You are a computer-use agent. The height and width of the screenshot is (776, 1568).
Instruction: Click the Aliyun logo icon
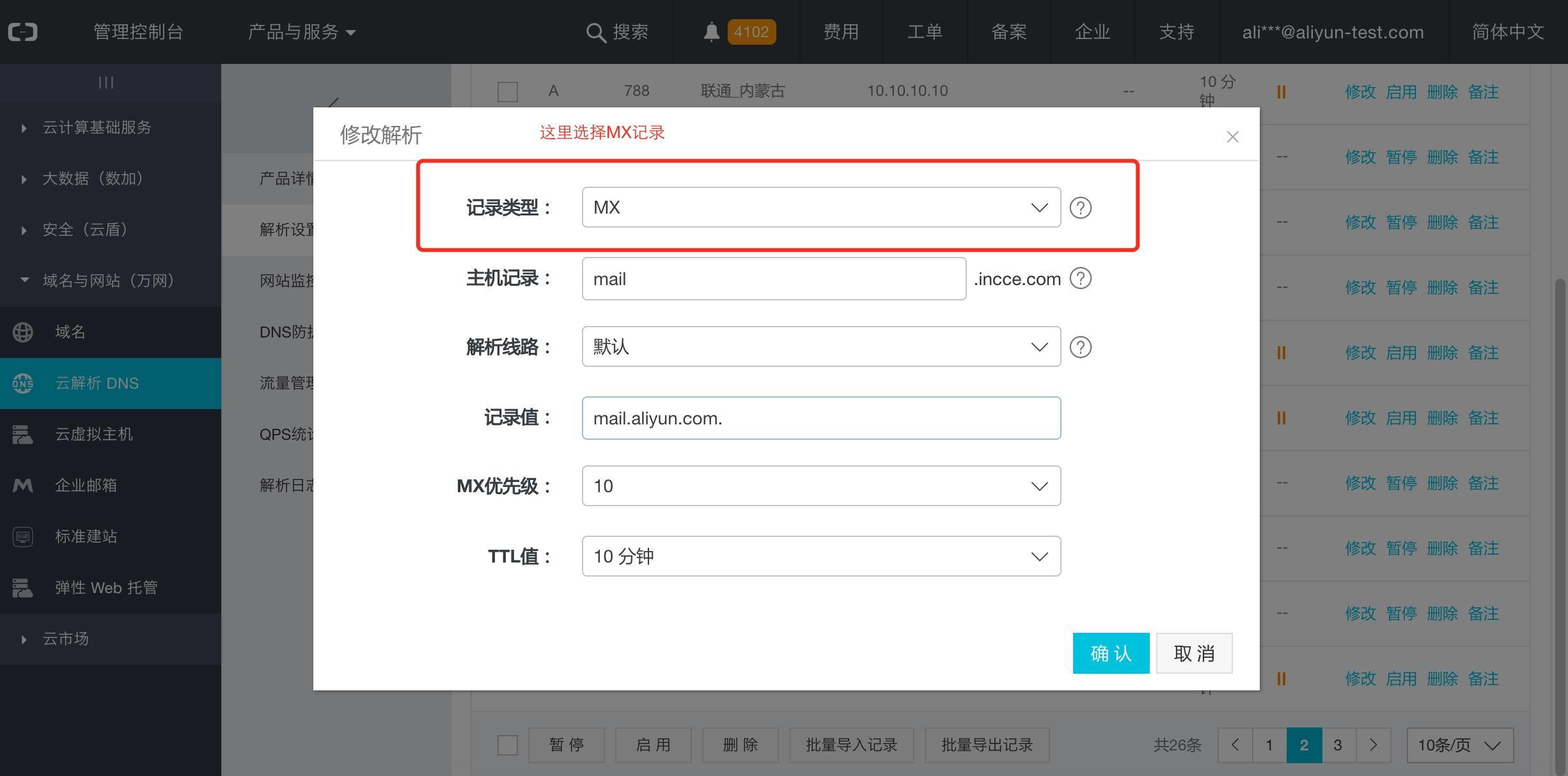point(23,32)
